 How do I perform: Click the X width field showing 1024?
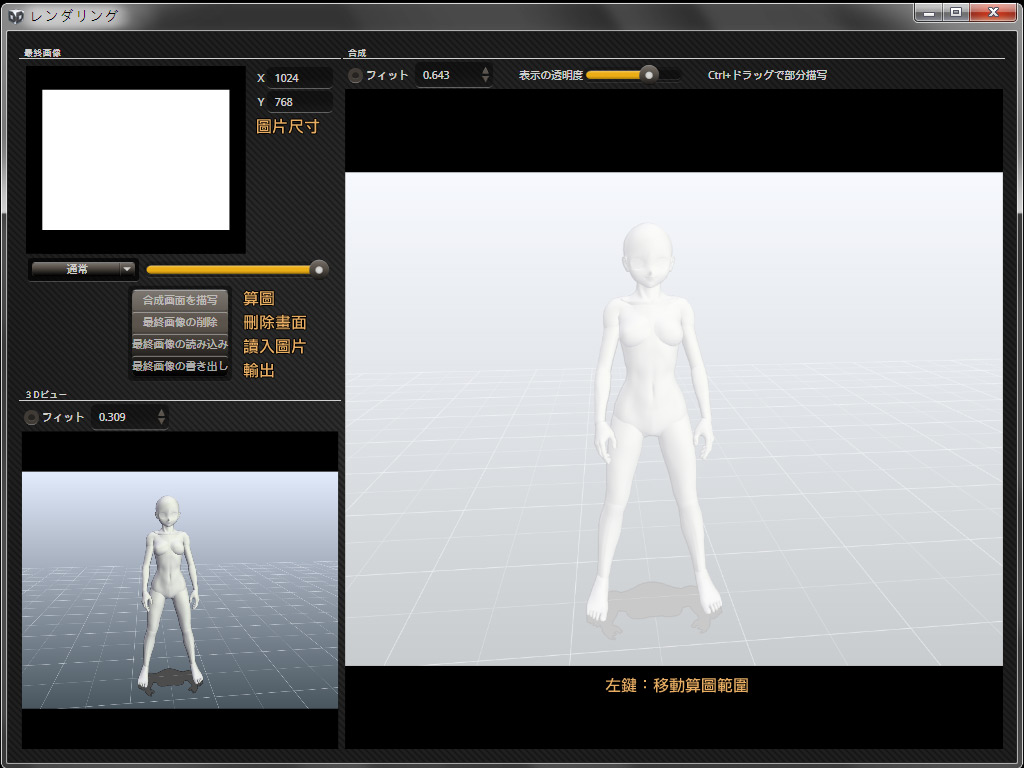click(299, 78)
